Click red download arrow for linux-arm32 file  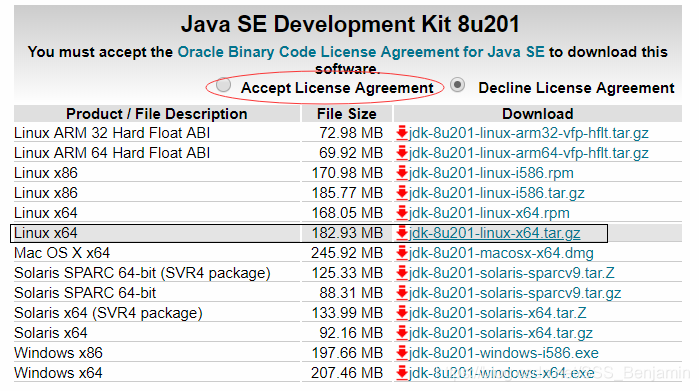(402, 133)
